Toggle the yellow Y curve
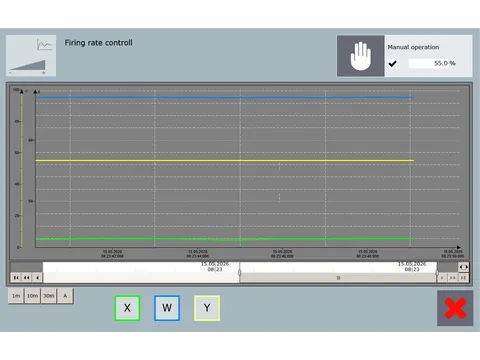The image size is (480, 360). (207, 308)
